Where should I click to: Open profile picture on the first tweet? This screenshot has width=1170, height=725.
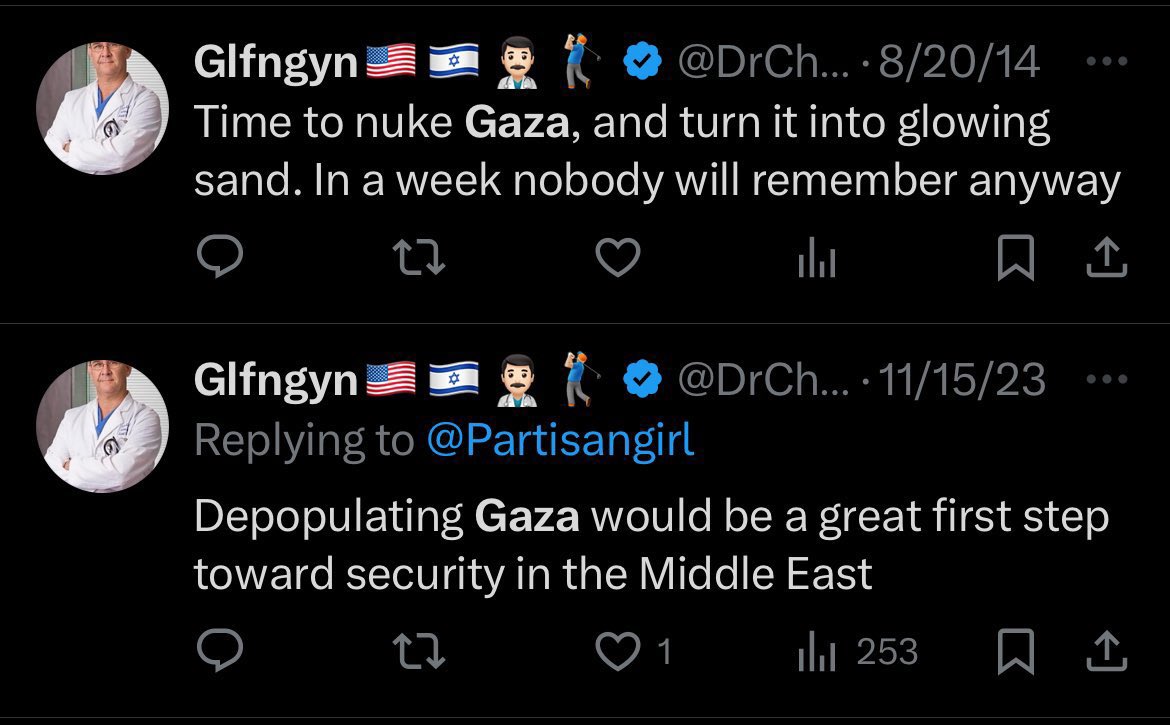(x=102, y=109)
